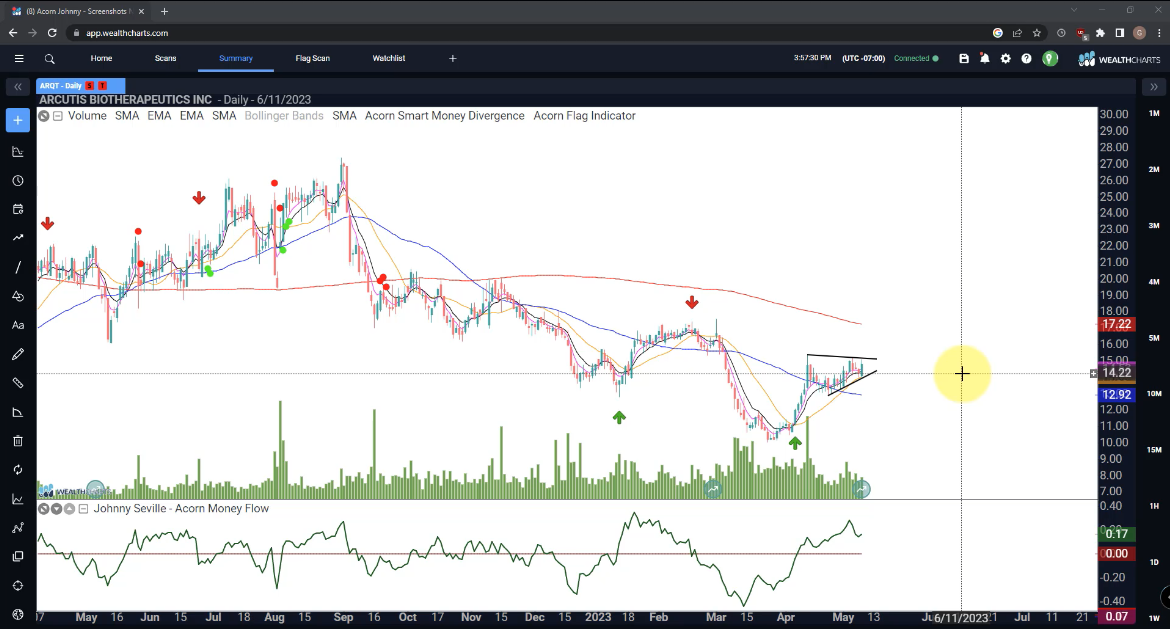Screen dimensions: 1170x629
Task: Toggle the Acorn Flag Indicator
Action: pyautogui.click(x=584, y=116)
